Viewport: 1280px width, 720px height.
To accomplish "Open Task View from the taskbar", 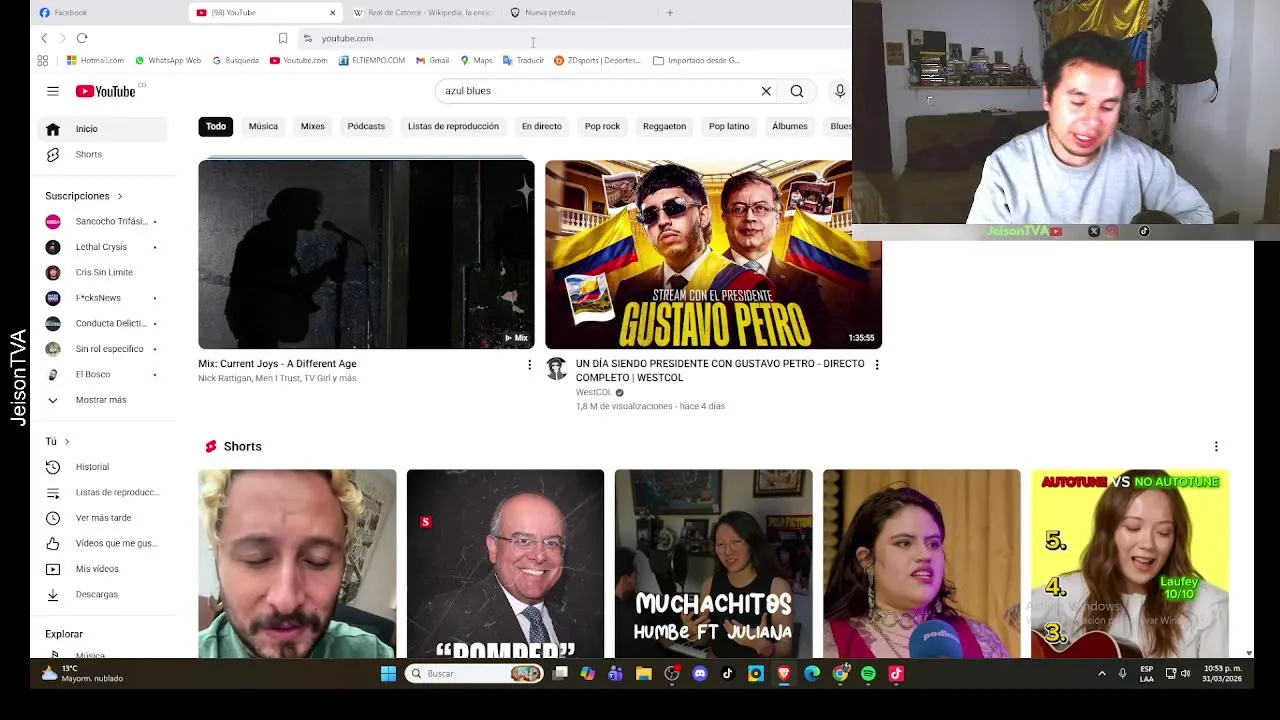I will tap(560, 674).
